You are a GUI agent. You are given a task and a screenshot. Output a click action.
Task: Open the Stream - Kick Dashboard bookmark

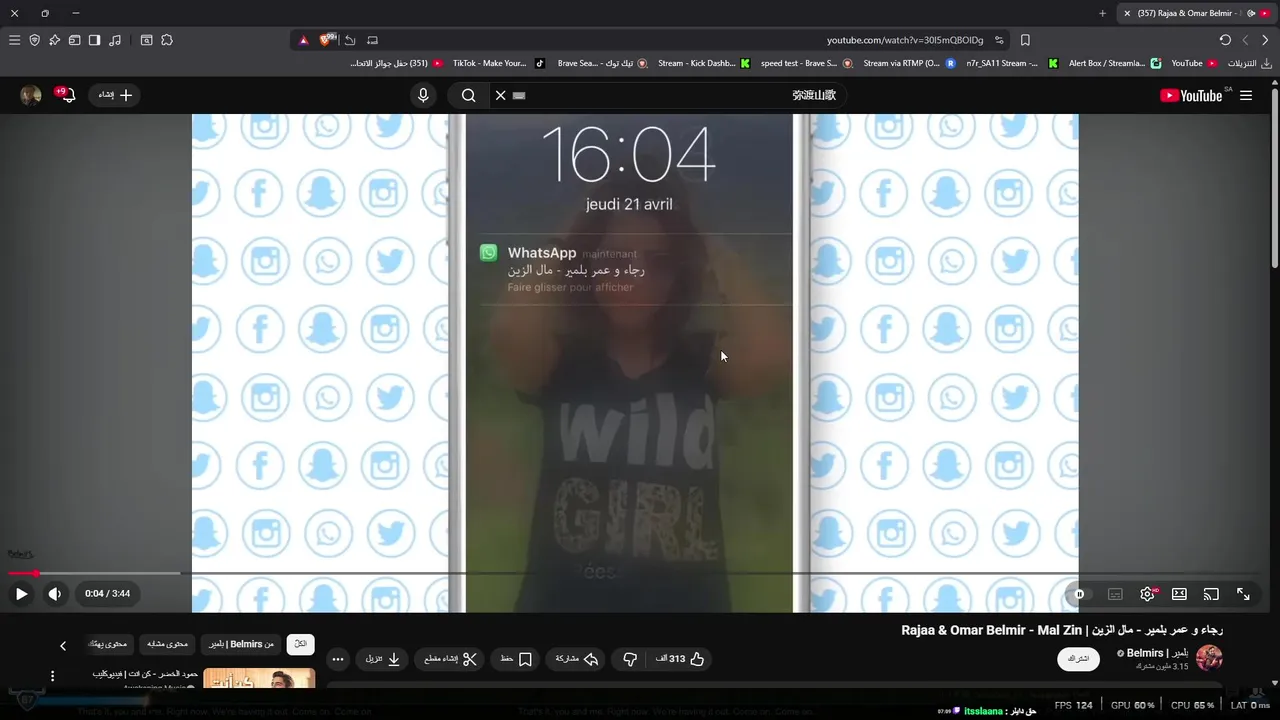click(x=703, y=63)
